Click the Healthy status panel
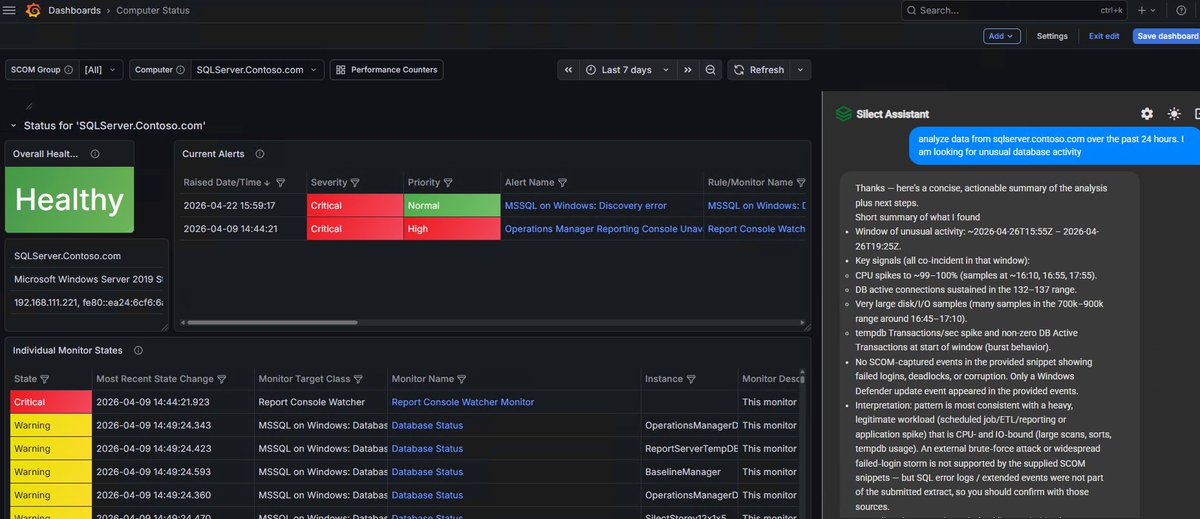This screenshot has width=1200, height=519. pyautogui.click(x=69, y=201)
